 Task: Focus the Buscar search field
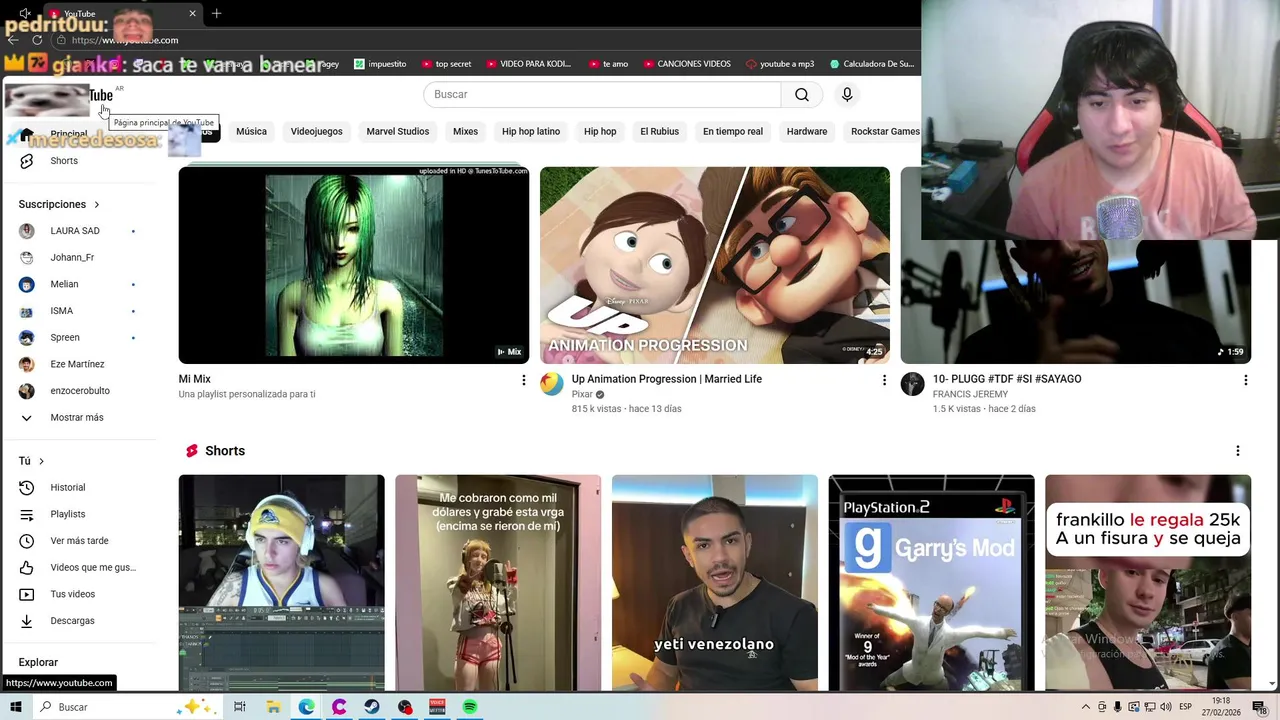pyautogui.click(x=602, y=94)
